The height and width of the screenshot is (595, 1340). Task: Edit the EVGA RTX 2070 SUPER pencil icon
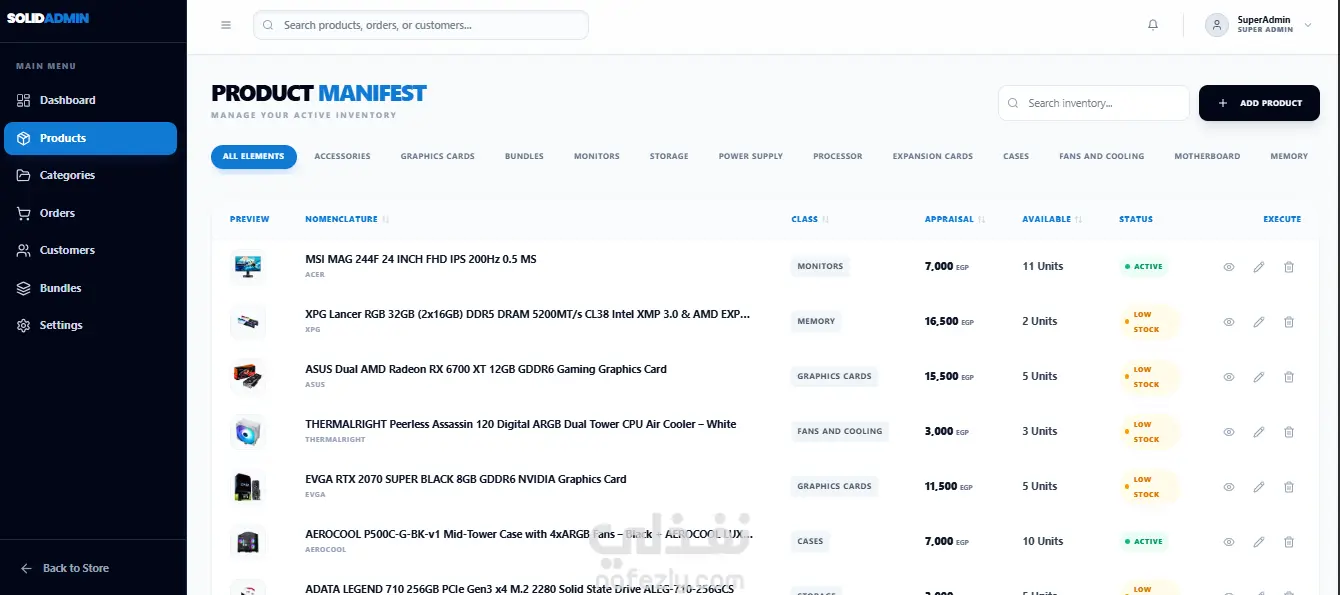click(x=1259, y=487)
